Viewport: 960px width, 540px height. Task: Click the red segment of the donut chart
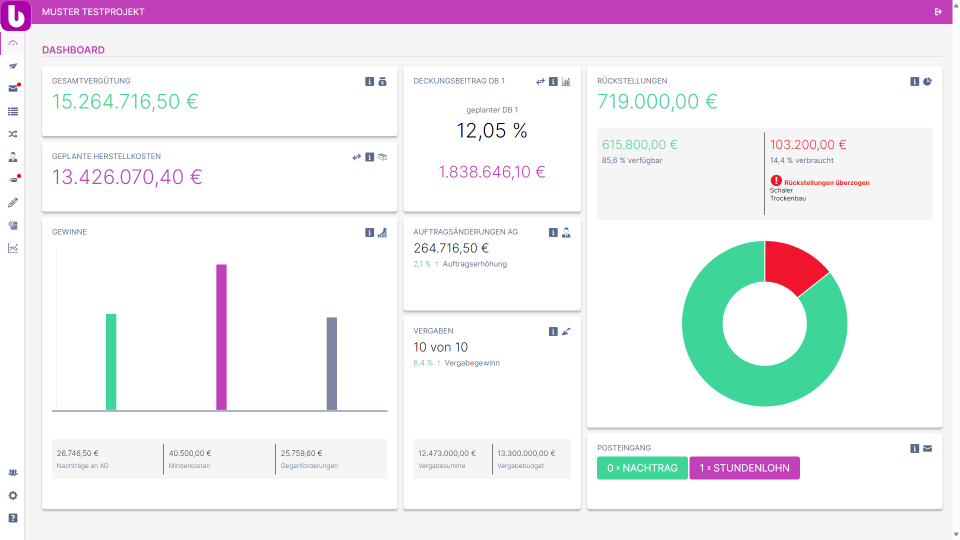click(x=795, y=265)
